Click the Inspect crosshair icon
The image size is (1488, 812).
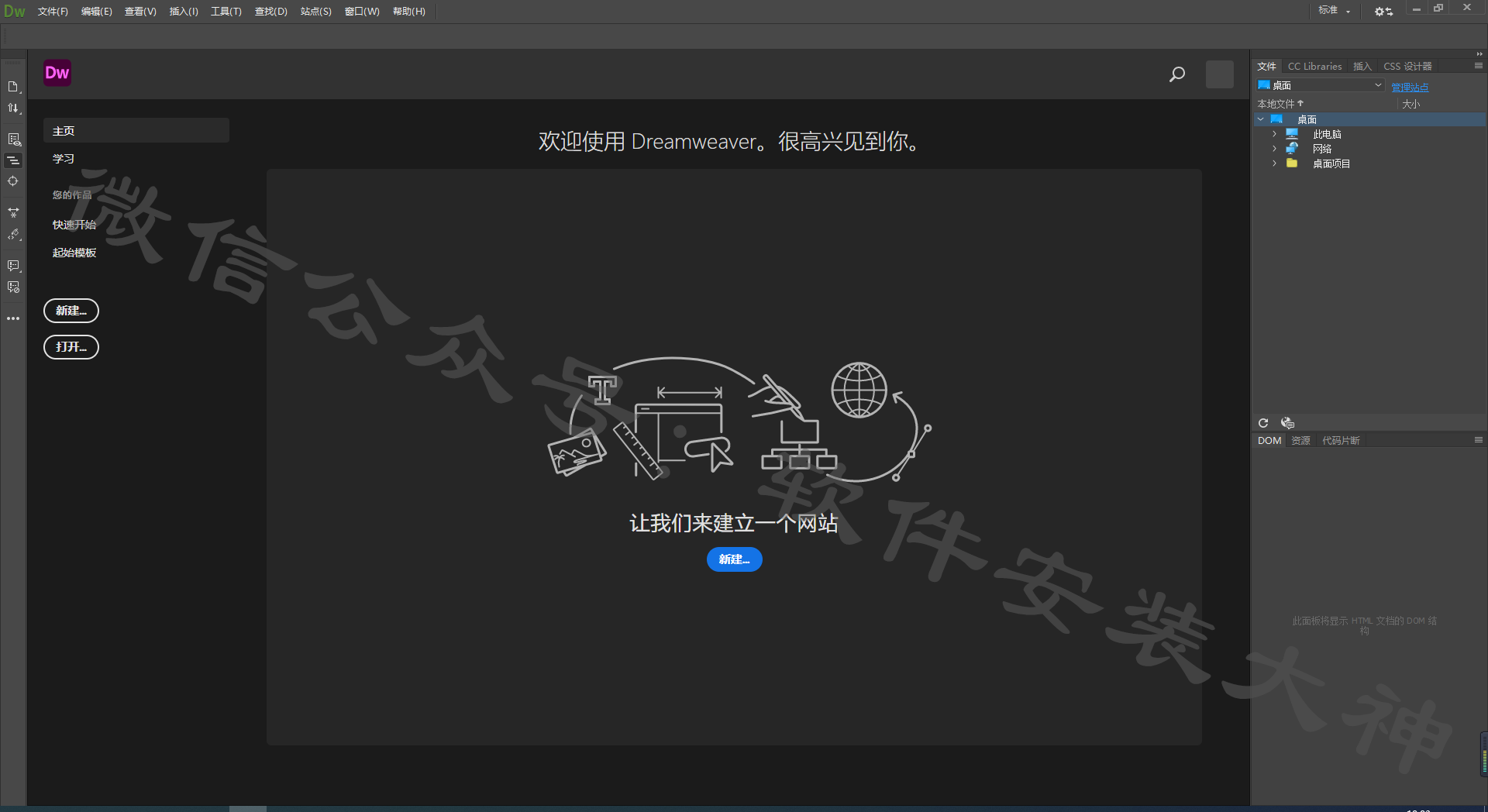(13, 181)
